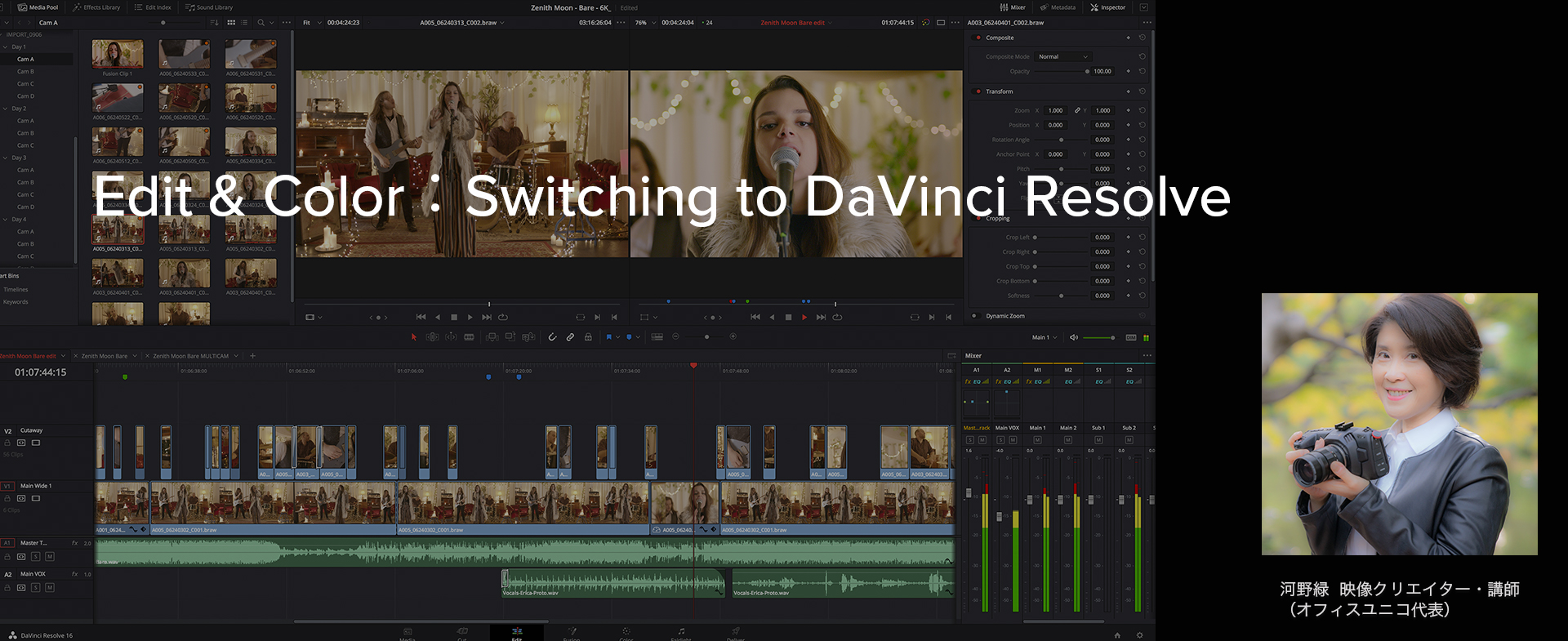Screen dimensions: 1568x641
Task: Open the Timelines smart bin
Action: [16, 289]
